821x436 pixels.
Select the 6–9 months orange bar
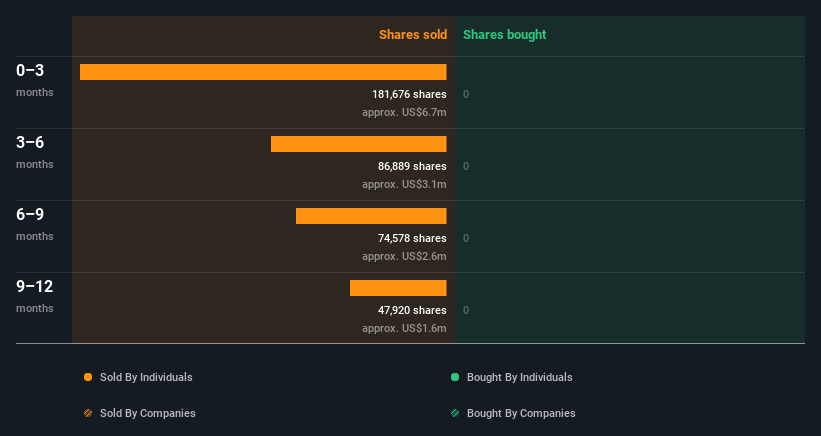coord(371,216)
